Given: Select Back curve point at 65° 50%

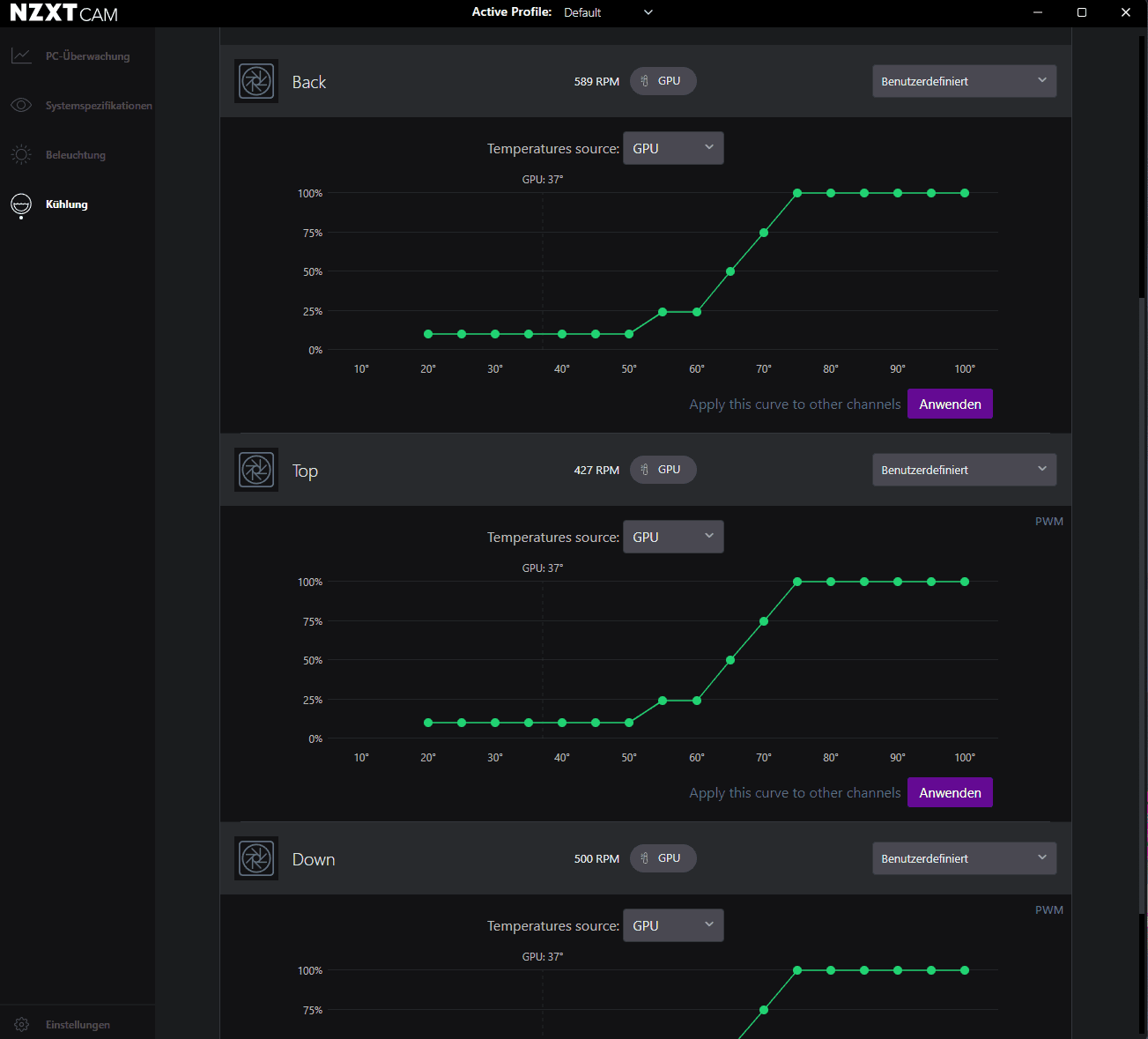Looking at the screenshot, I should 730,271.
